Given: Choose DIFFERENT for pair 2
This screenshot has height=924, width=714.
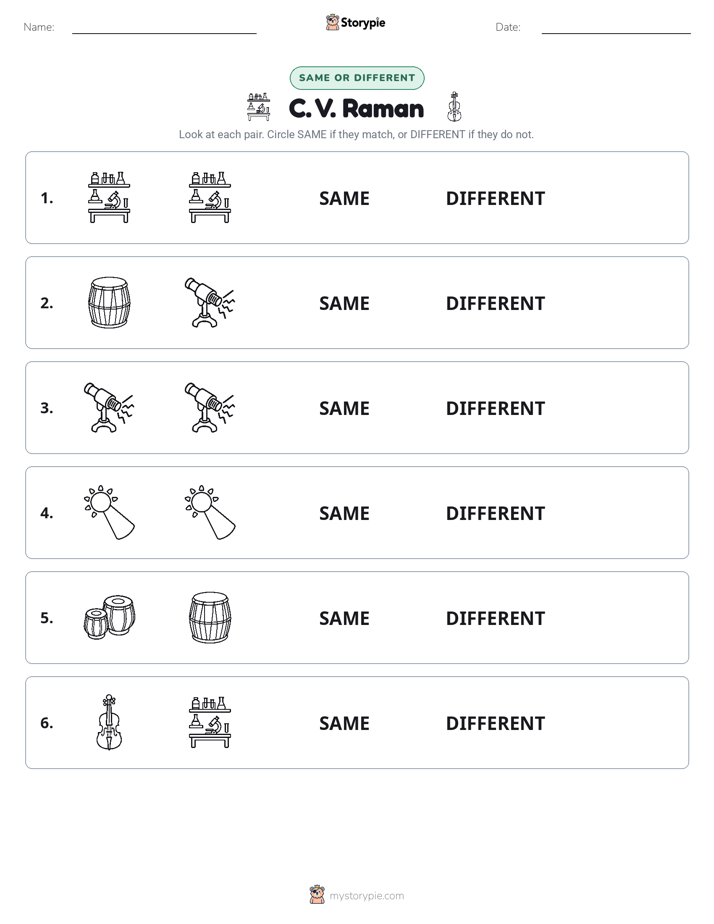Looking at the screenshot, I should coord(495,303).
